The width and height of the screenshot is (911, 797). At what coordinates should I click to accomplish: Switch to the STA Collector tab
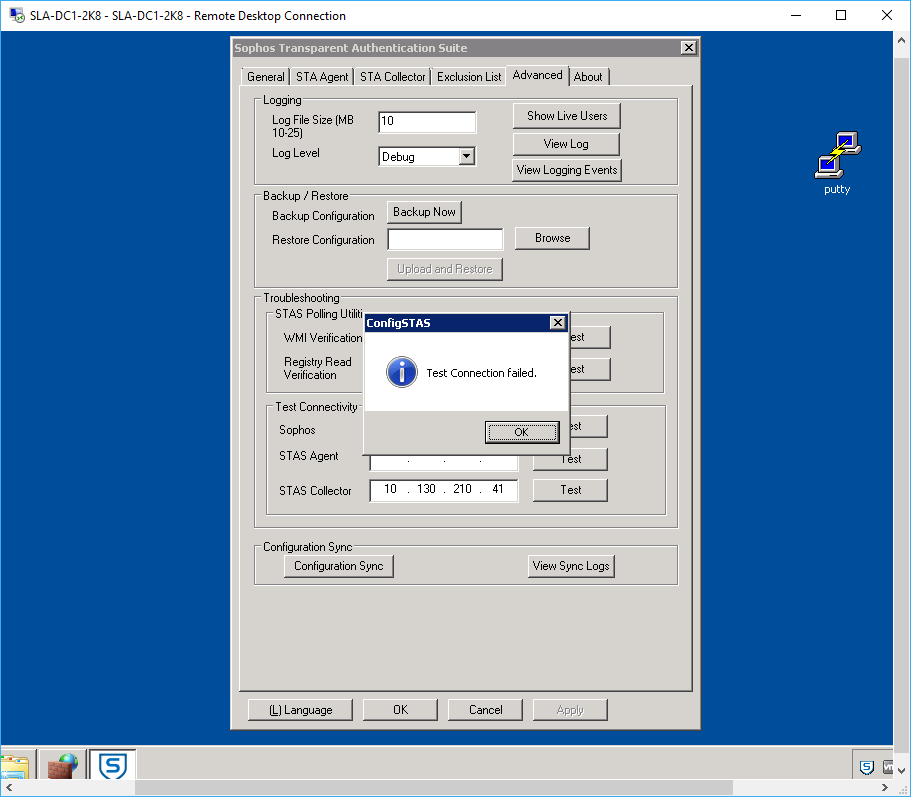[x=392, y=77]
